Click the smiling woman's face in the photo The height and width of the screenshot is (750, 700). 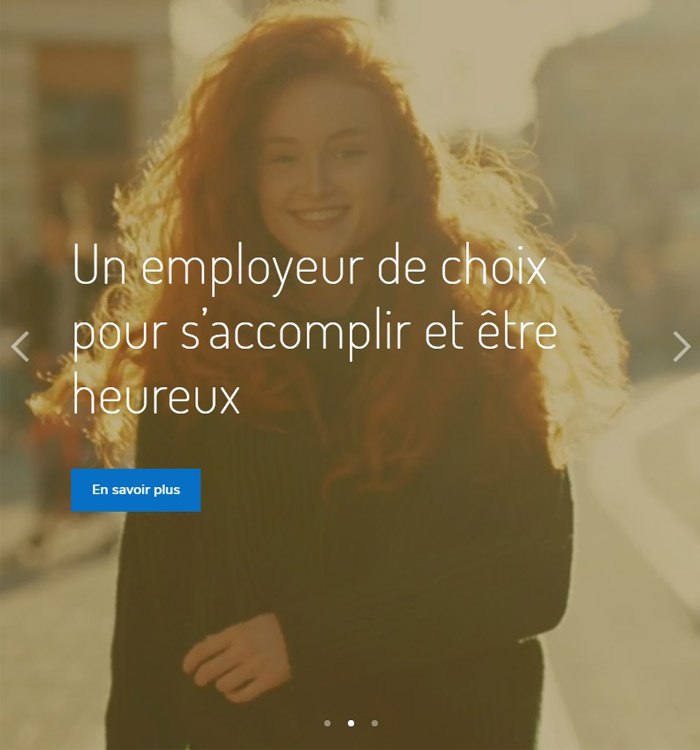pyautogui.click(x=320, y=170)
